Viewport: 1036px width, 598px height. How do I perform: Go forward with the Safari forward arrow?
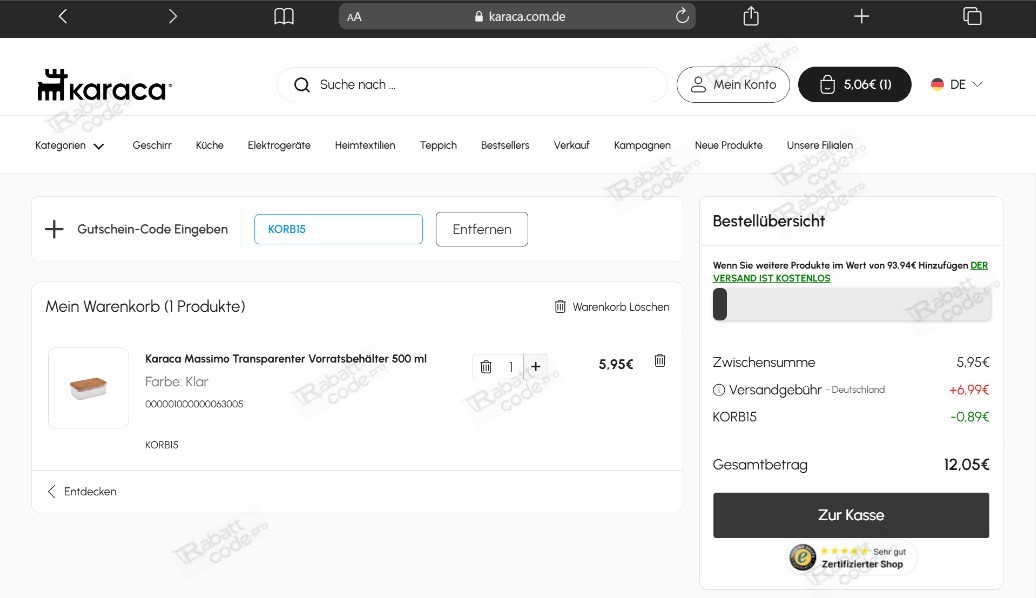click(172, 16)
